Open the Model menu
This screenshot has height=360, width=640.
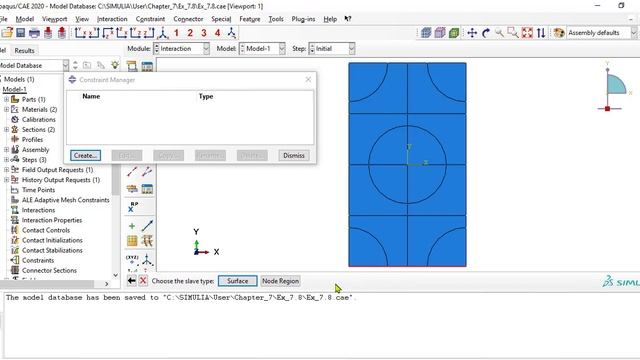coord(24,19)
